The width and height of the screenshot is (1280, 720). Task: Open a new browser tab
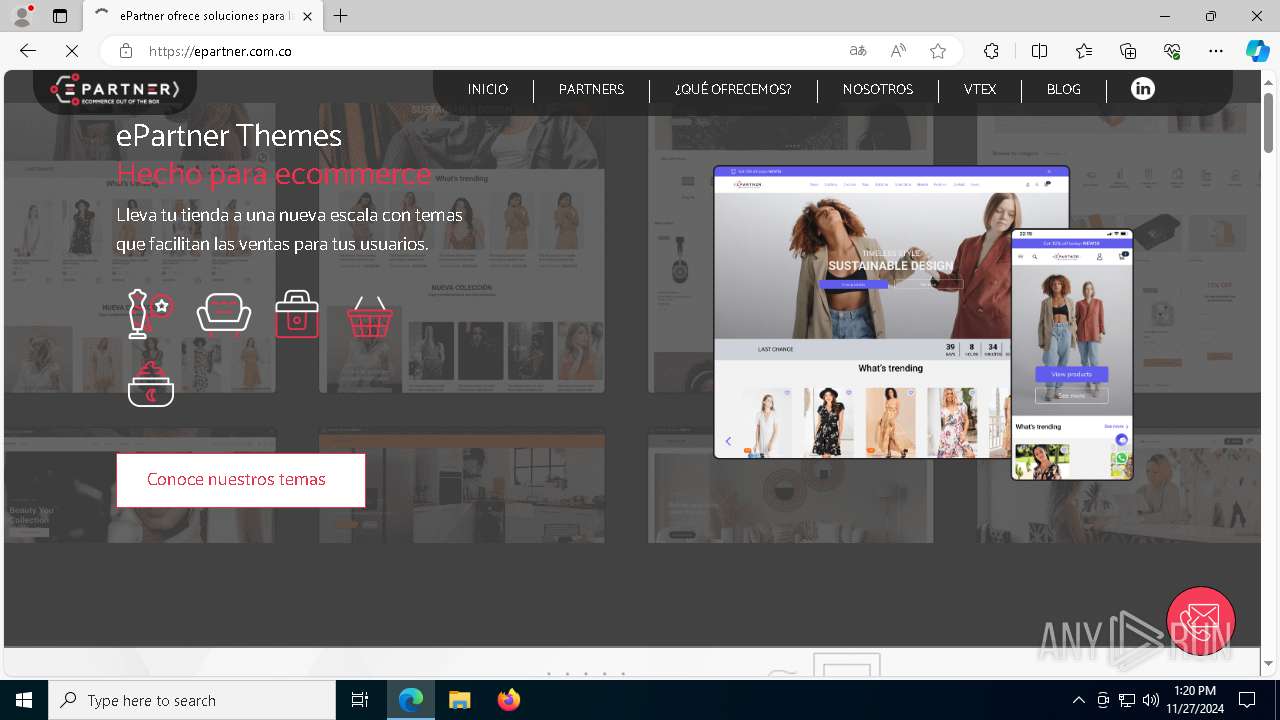coord(341,16)
